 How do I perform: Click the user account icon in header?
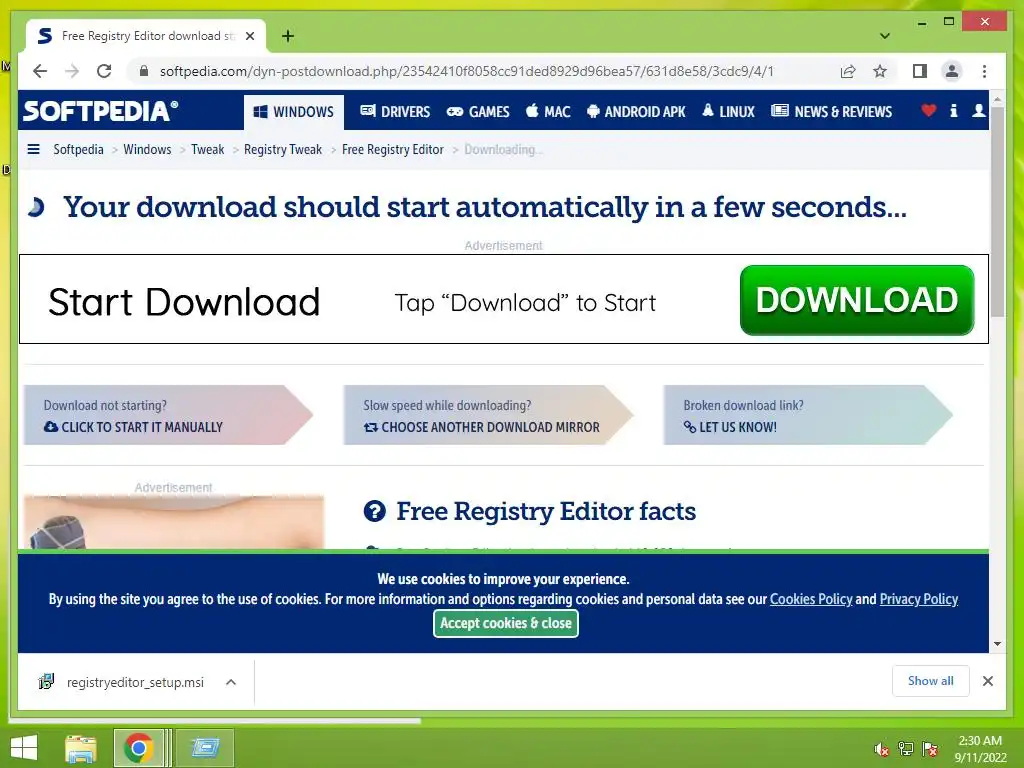pyautogui.click(x=978, y=110)
